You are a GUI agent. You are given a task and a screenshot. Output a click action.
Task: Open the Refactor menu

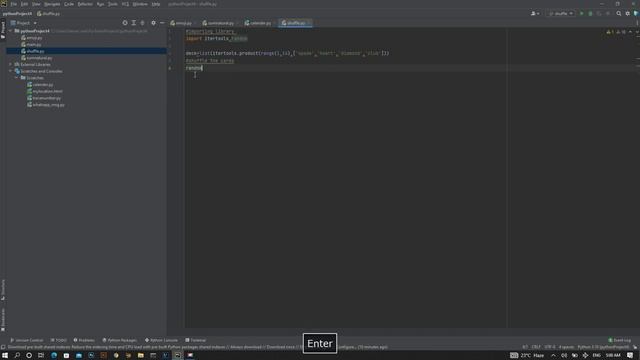85,4
